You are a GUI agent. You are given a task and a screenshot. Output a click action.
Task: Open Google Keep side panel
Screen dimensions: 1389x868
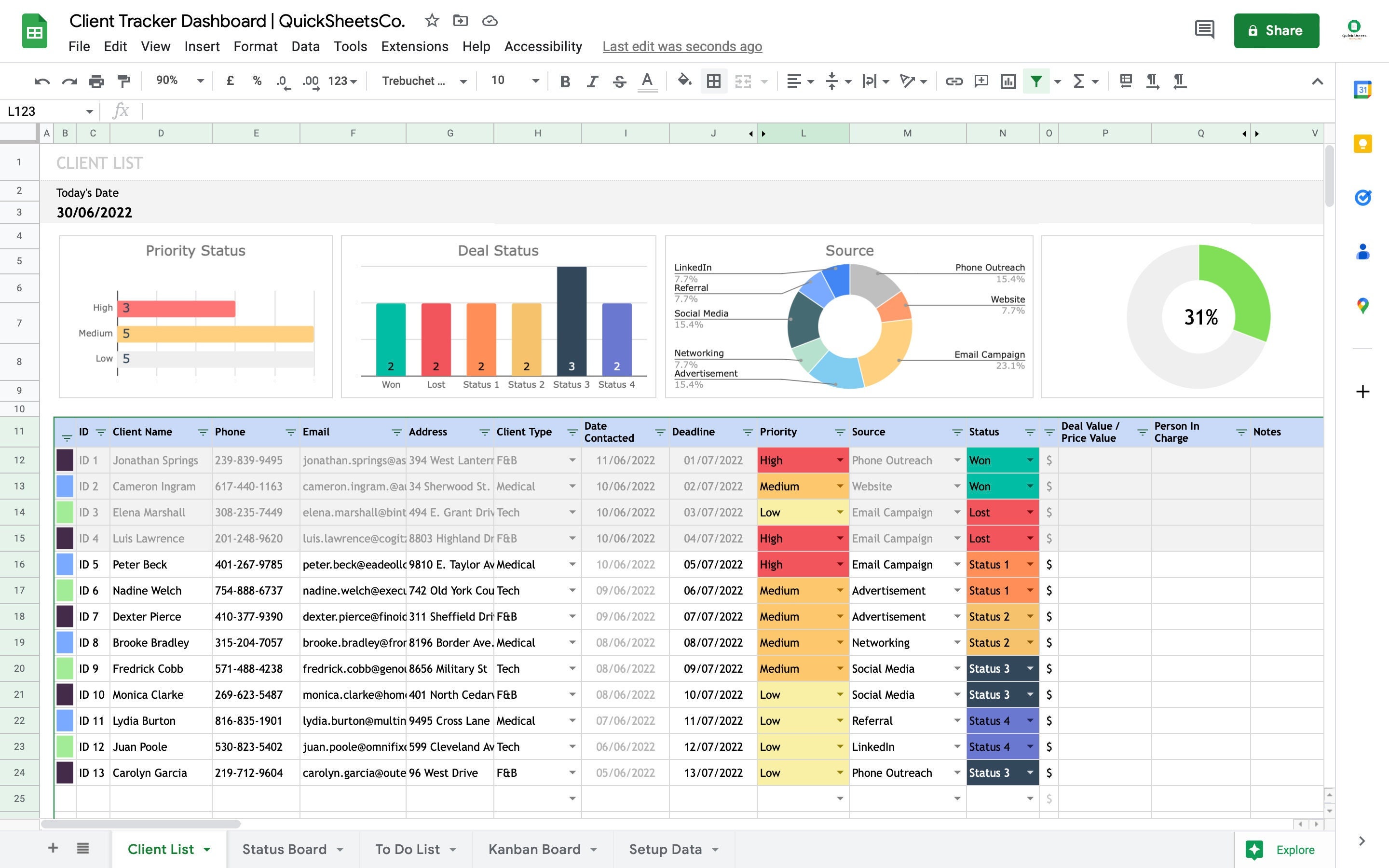click(1362, 144)
